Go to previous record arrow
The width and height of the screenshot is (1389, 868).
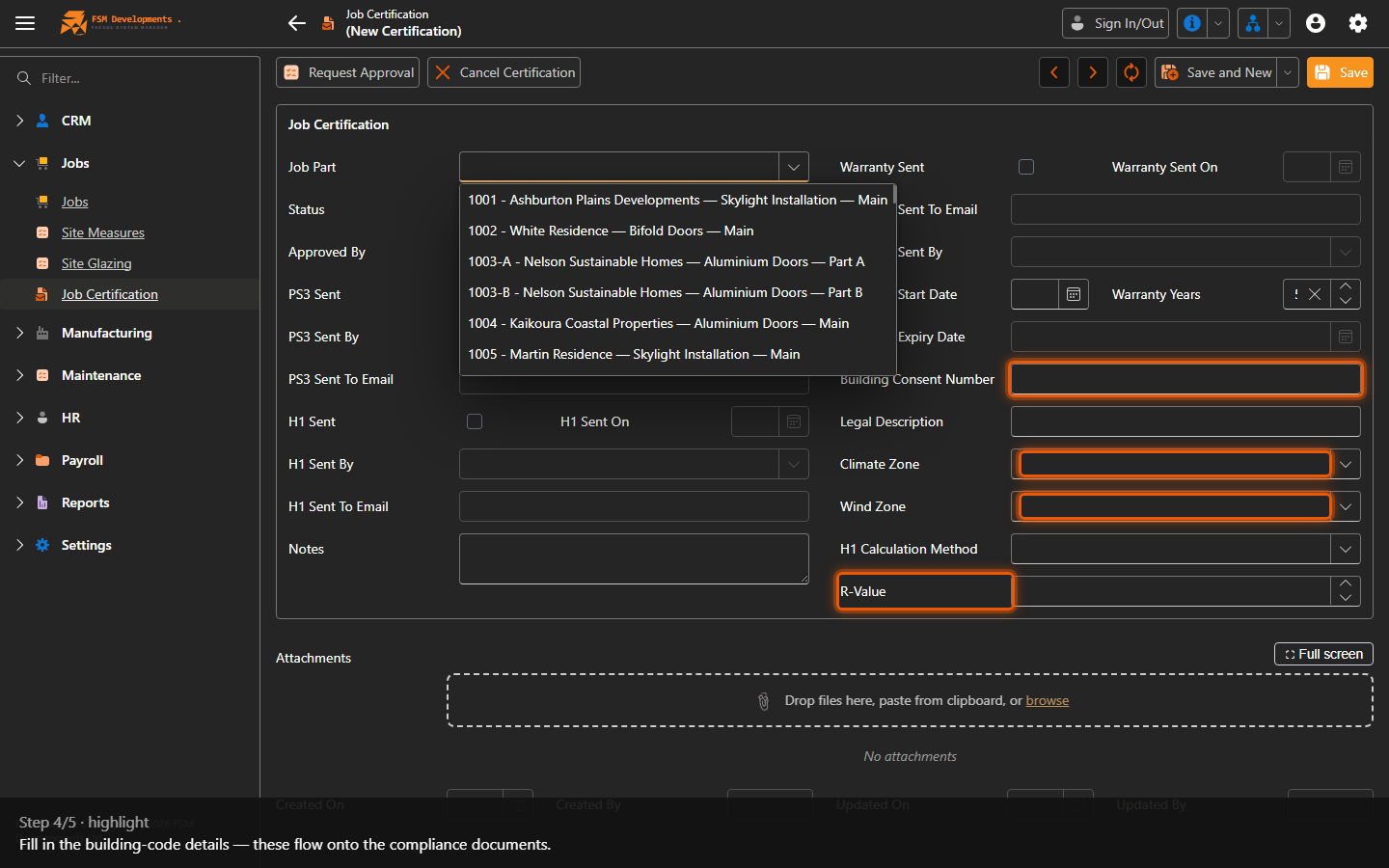1054,72
